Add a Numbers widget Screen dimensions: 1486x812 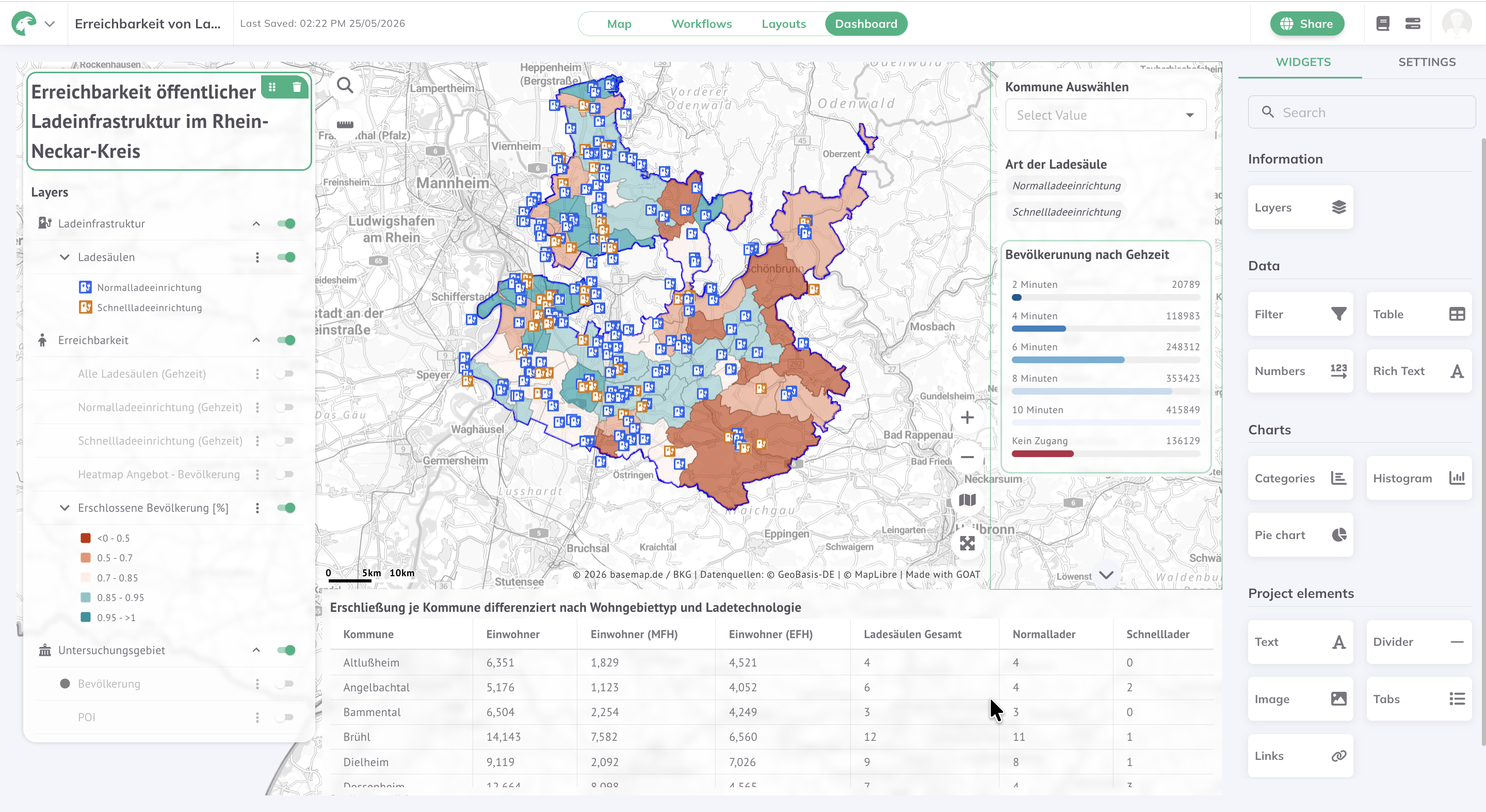(1300, 371)
